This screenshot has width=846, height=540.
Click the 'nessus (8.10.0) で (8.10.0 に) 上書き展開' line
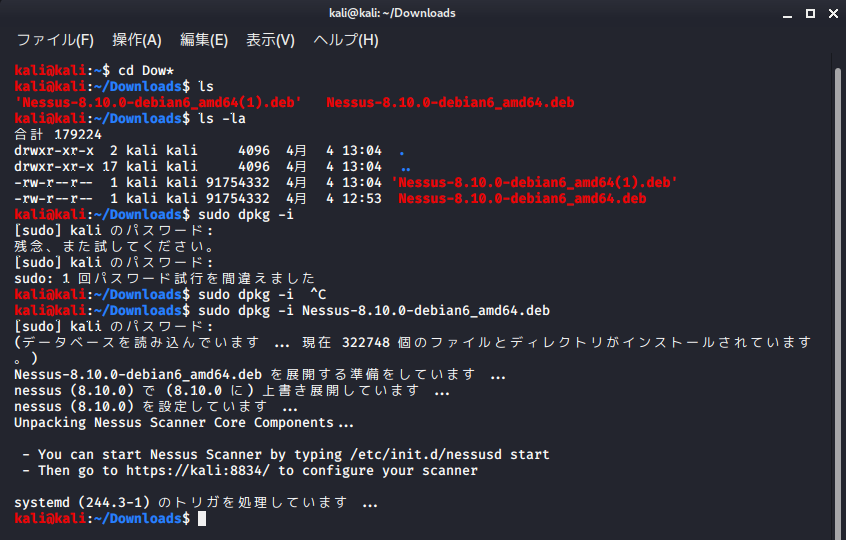click(232, 391)
